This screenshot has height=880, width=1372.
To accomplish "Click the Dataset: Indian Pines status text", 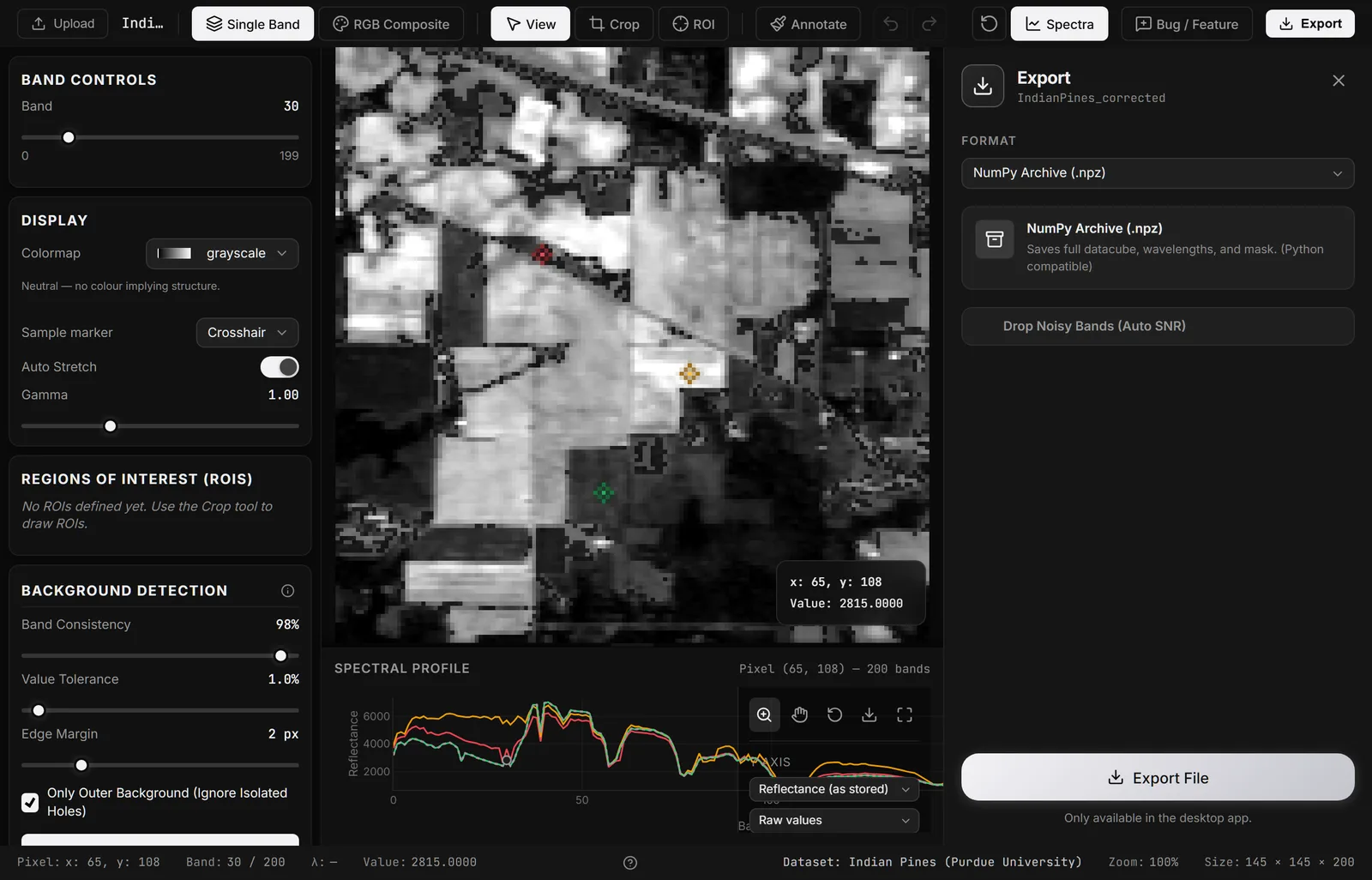I will point(932,862).
